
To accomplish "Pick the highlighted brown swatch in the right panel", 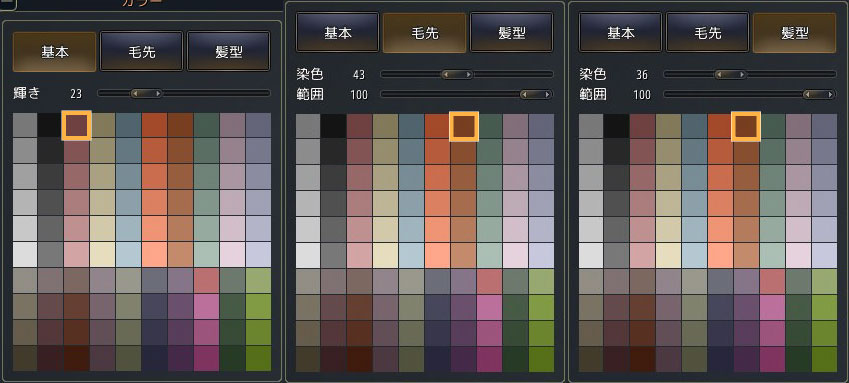I will (746, 127).
